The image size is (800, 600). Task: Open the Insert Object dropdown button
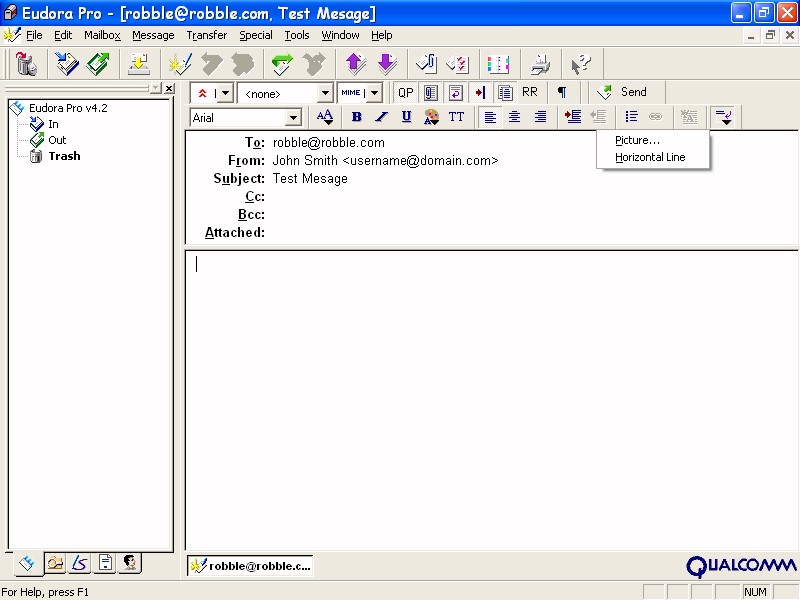click(723, 117)
